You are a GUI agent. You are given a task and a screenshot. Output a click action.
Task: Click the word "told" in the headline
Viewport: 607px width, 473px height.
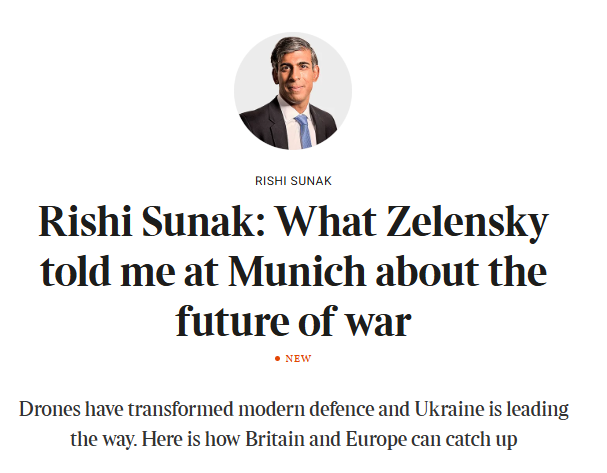pos(74,272)
